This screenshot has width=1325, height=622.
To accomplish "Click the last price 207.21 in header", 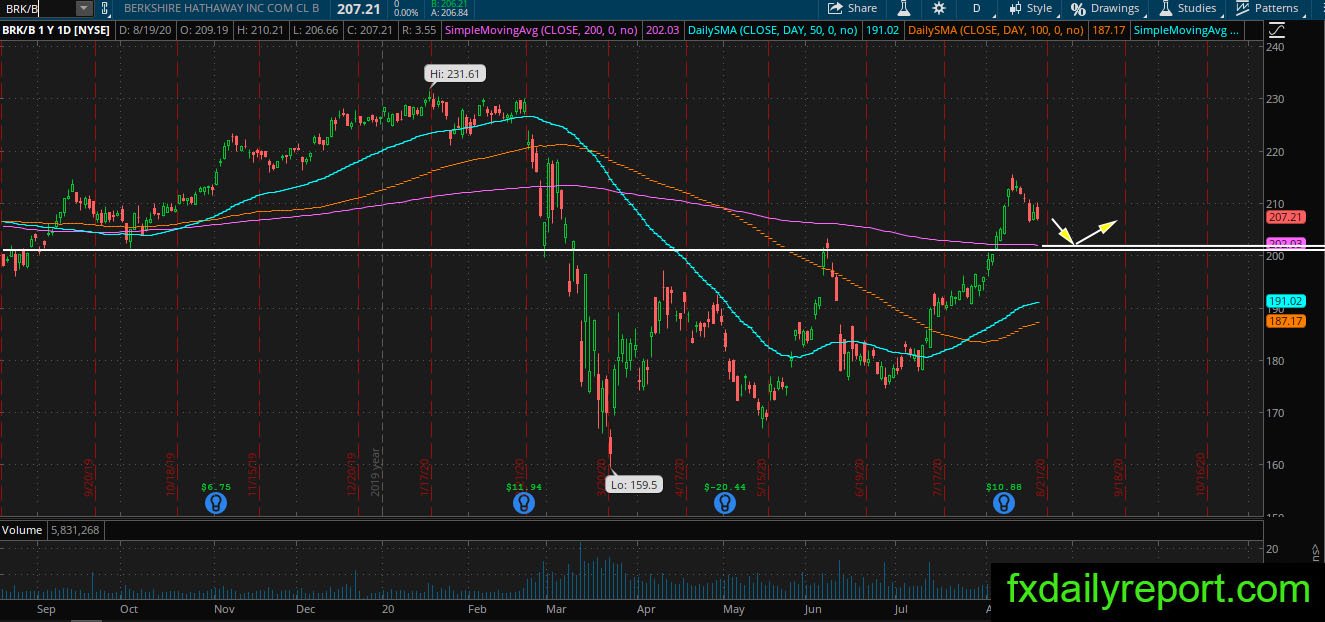I will (357, 8).
